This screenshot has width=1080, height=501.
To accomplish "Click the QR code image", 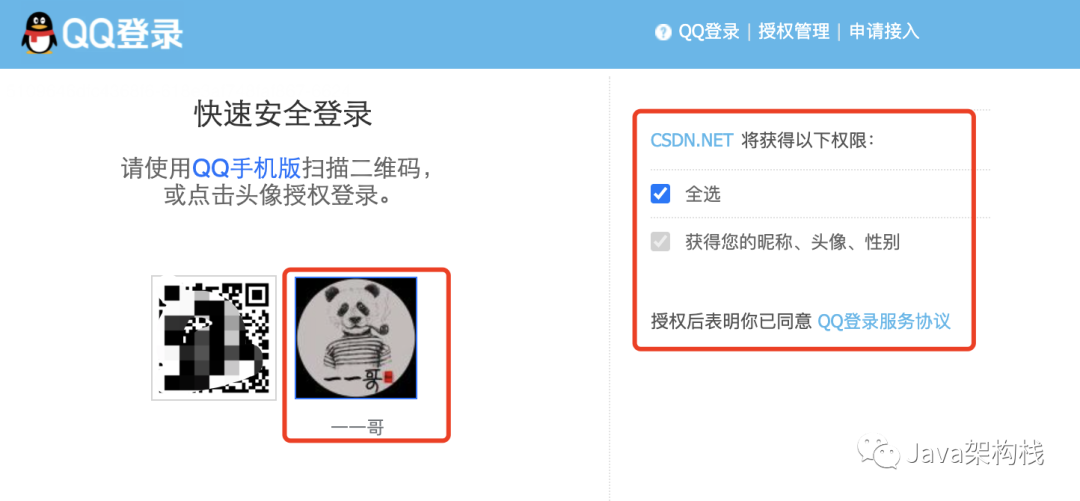I will click(x=214, y=338).
